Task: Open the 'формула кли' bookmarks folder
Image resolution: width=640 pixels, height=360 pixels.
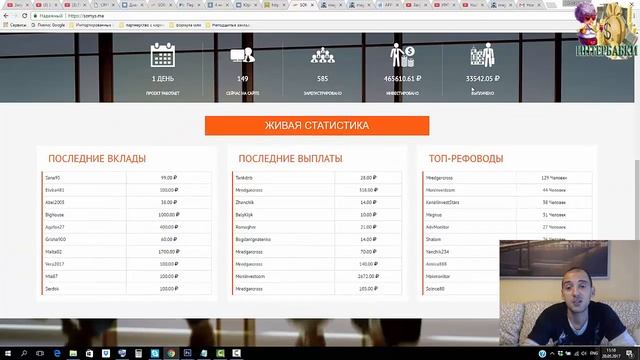Action: pyautogui.click(x=185, y=25)
